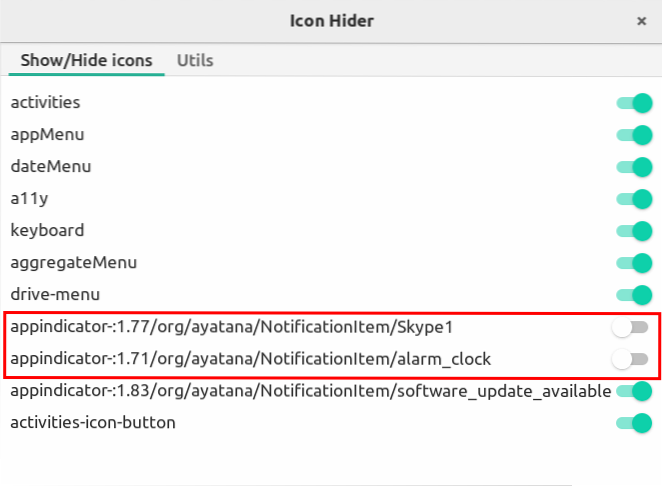662x486 pixels.
Task: Turn off the dateMenu toggle
Action: pos(633,166)
